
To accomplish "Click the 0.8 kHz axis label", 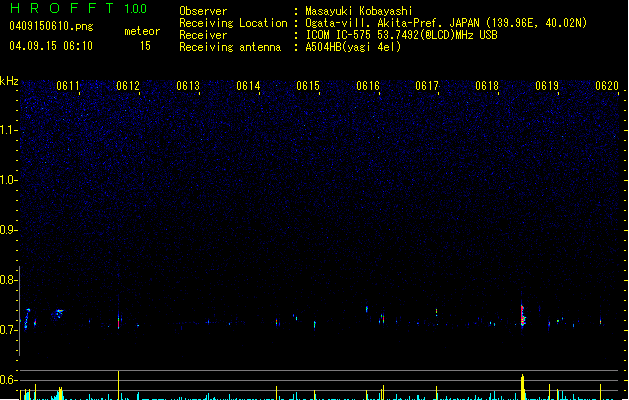I will pyautogui.click(x=8, y=280).
